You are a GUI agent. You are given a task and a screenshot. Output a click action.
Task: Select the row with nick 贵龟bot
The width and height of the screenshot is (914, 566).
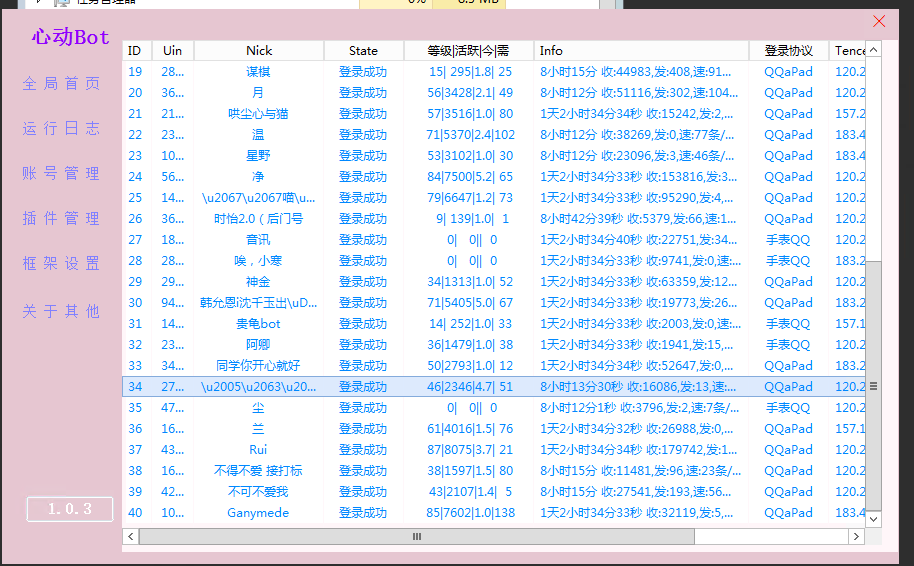258,324
